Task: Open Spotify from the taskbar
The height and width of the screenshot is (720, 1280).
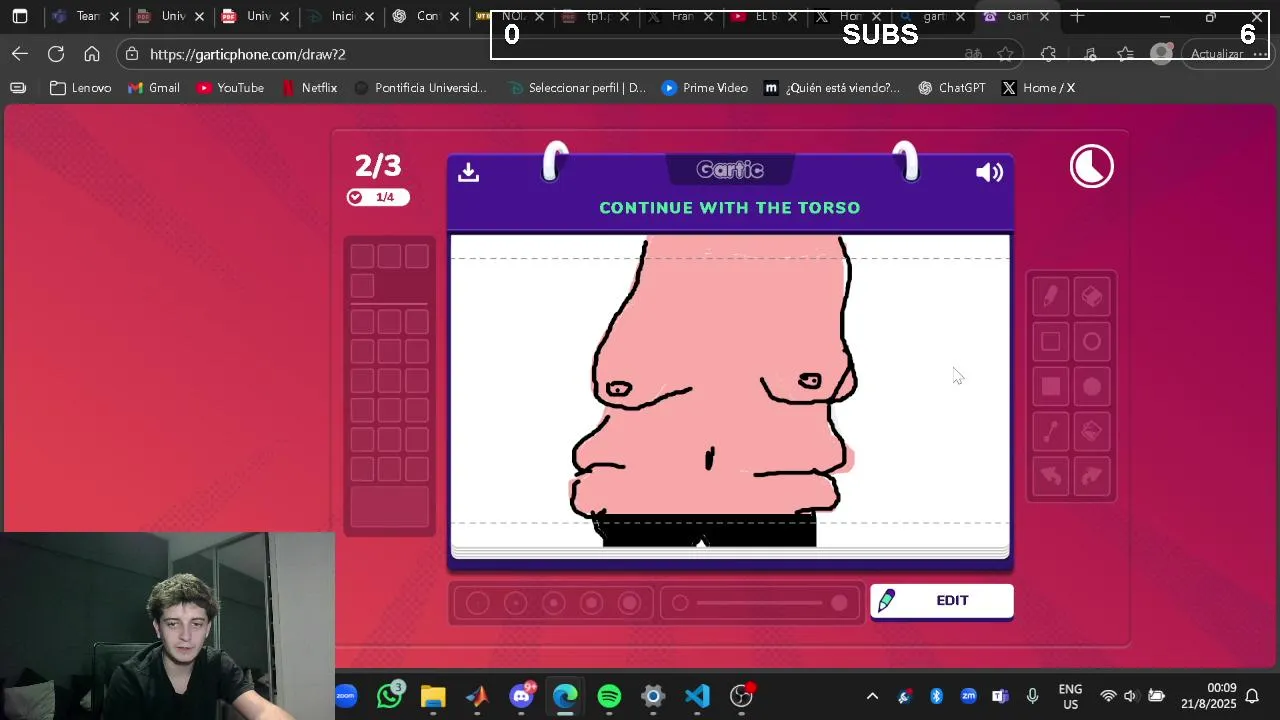Action: pos(609,696)
